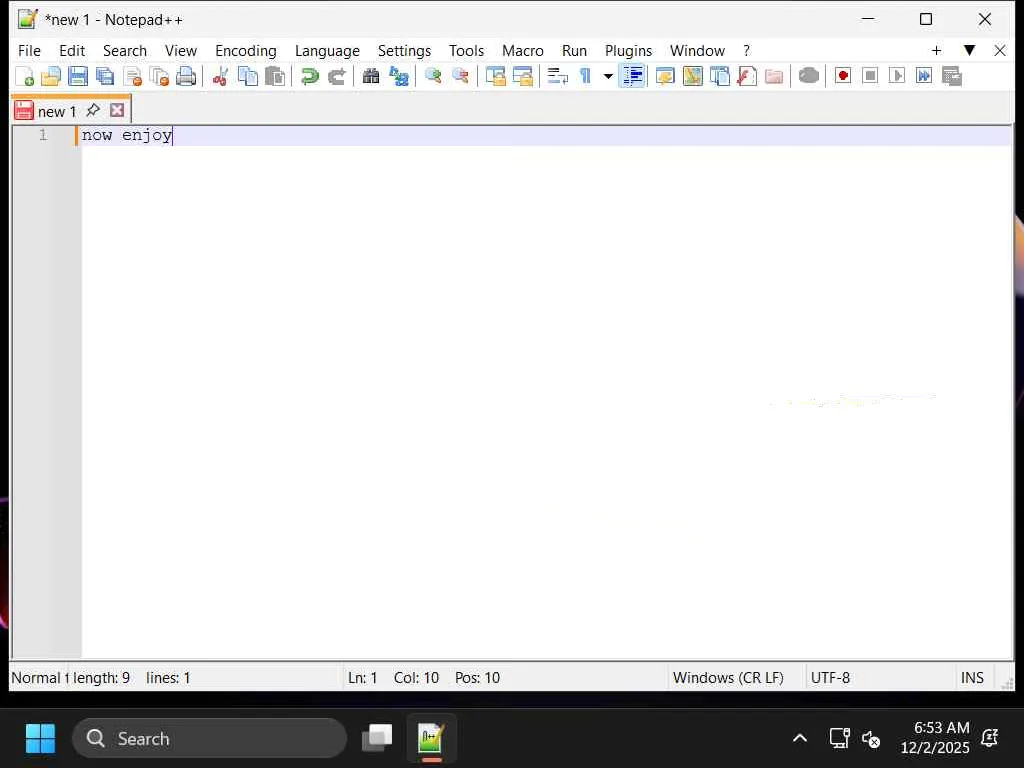This screenshot has height=768, width=1024.
Task: Click the Paste clipboard toolbar icon
Action: 275,76
